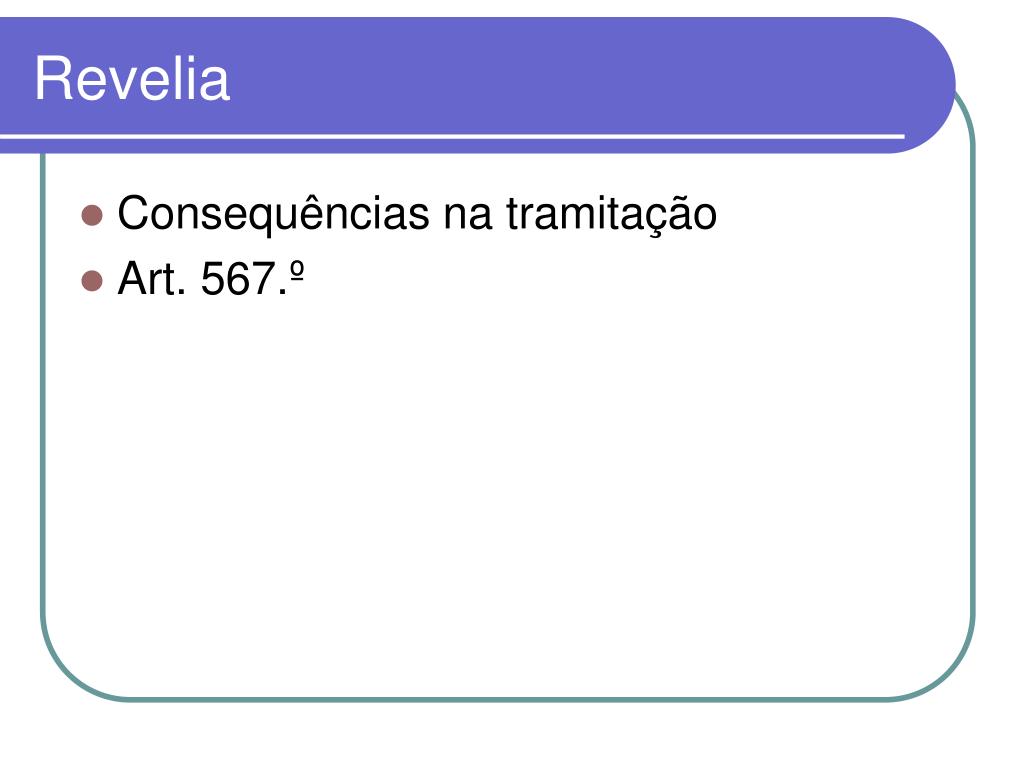This screenshot has width=1024, height=768.
Task: Click the word "na" in the first bullet
Action: tap(468, 219)
